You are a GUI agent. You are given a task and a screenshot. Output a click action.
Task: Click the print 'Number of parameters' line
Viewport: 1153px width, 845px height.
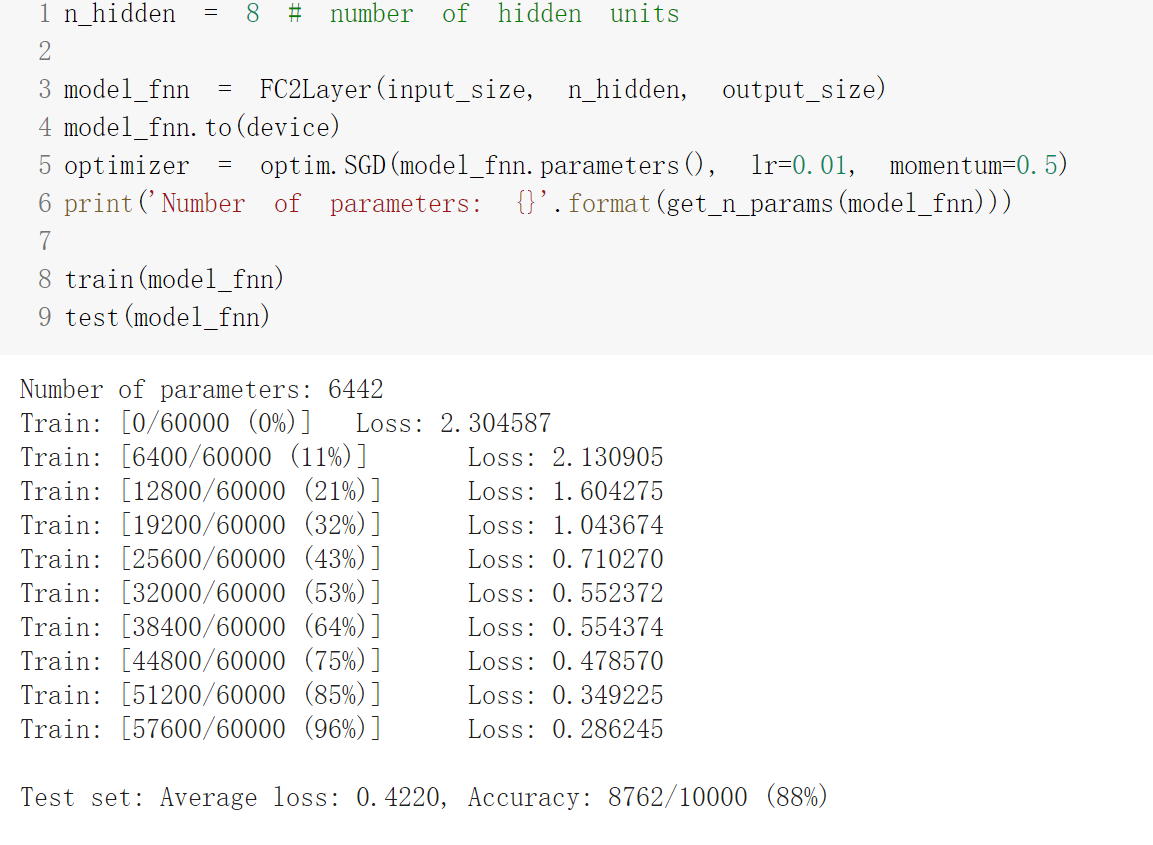tap(538, 204)
